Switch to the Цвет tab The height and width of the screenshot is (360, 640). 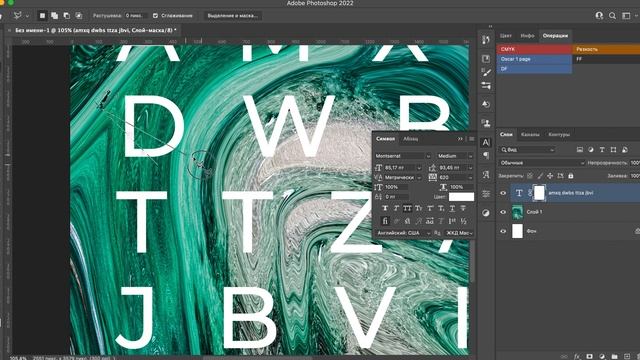click(506, 36)
